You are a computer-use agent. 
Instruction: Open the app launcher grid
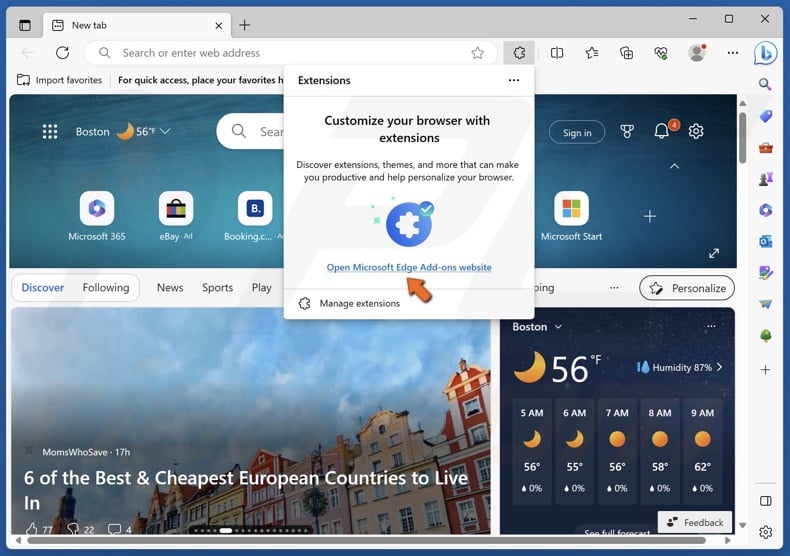pyautogui.click(x=49, y=131)
